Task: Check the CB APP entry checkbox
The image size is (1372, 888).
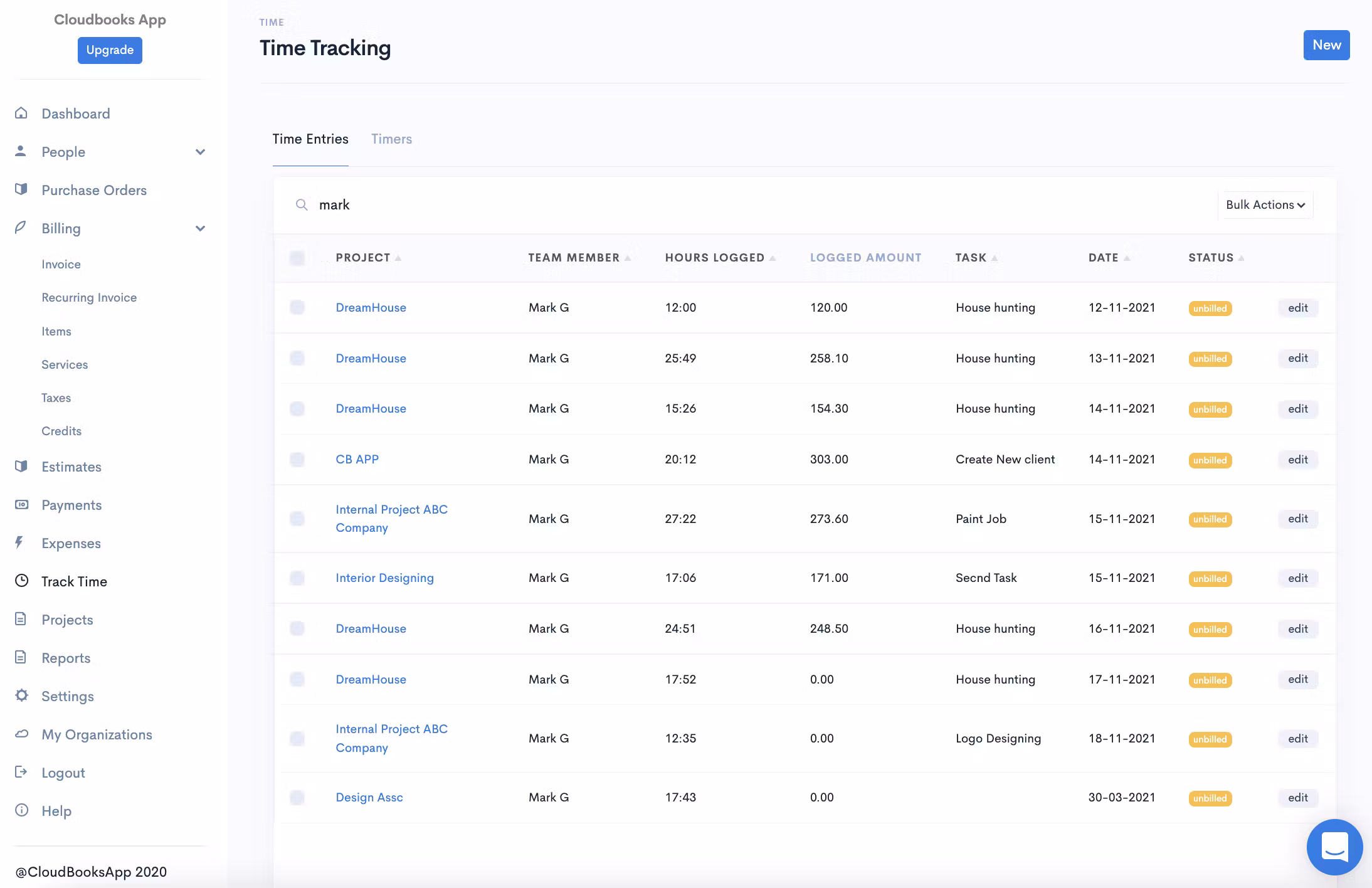Action: click(297, 460)
